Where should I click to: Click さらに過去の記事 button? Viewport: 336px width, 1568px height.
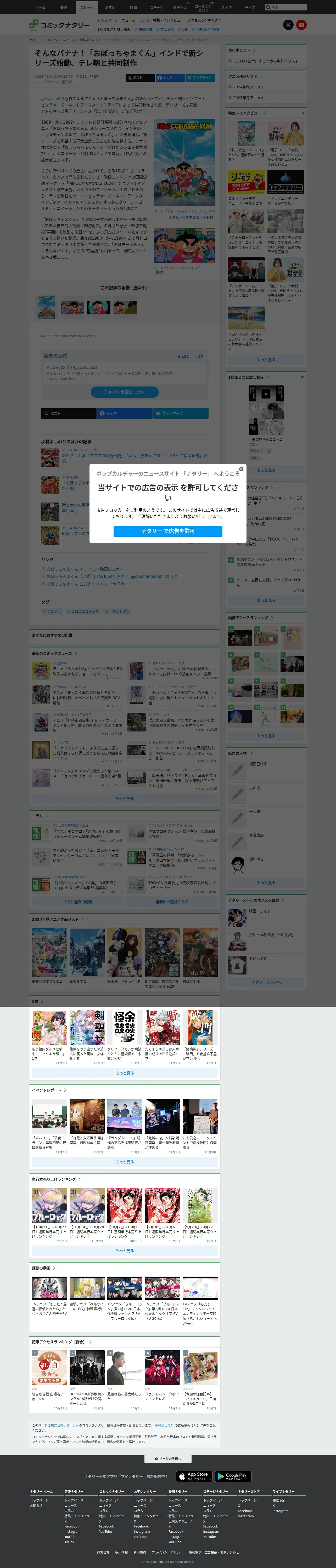click(78, 902)
